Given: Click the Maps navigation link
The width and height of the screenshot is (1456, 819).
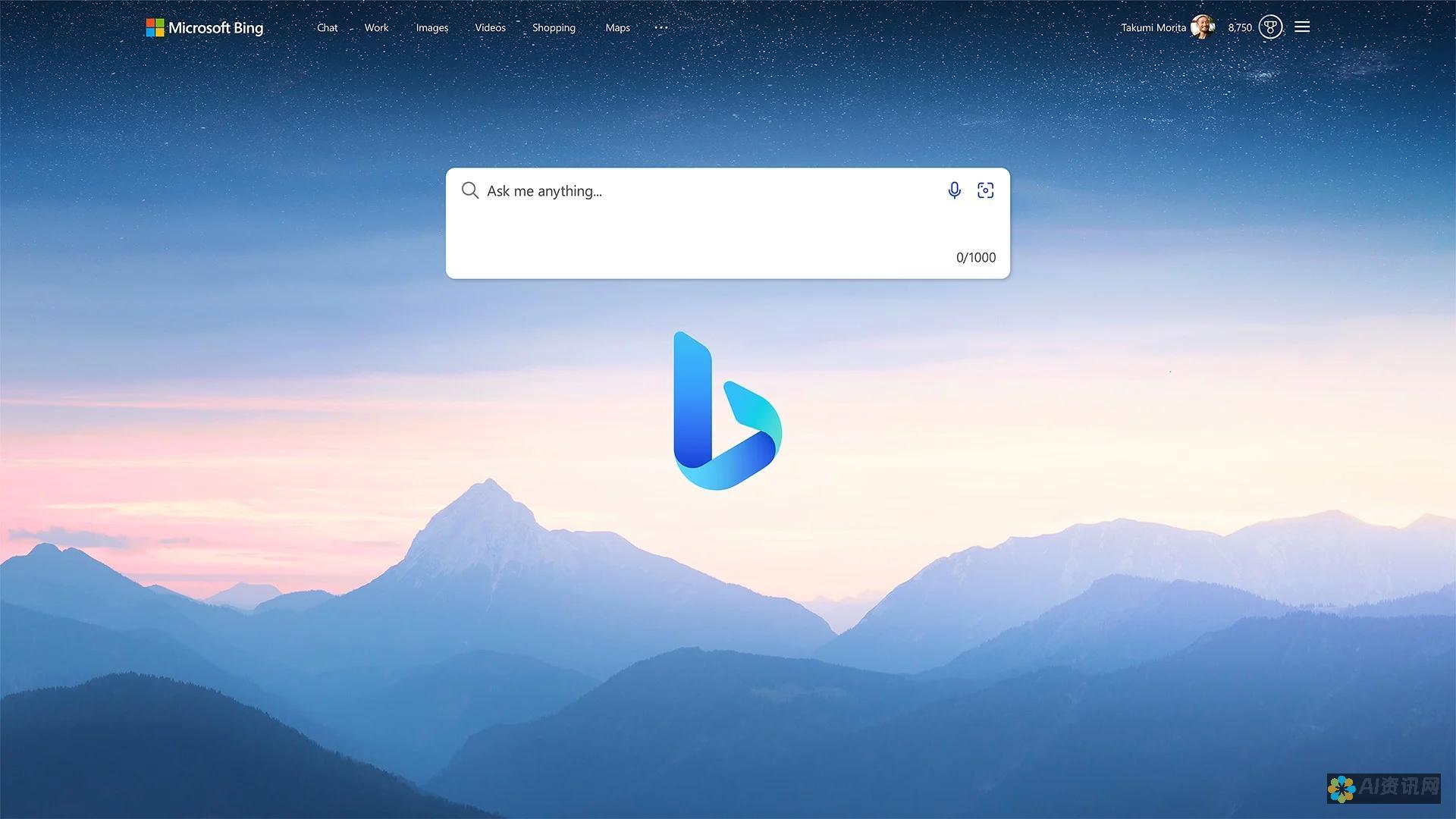Looking at the screenshot, I should (x=617, y=27).
